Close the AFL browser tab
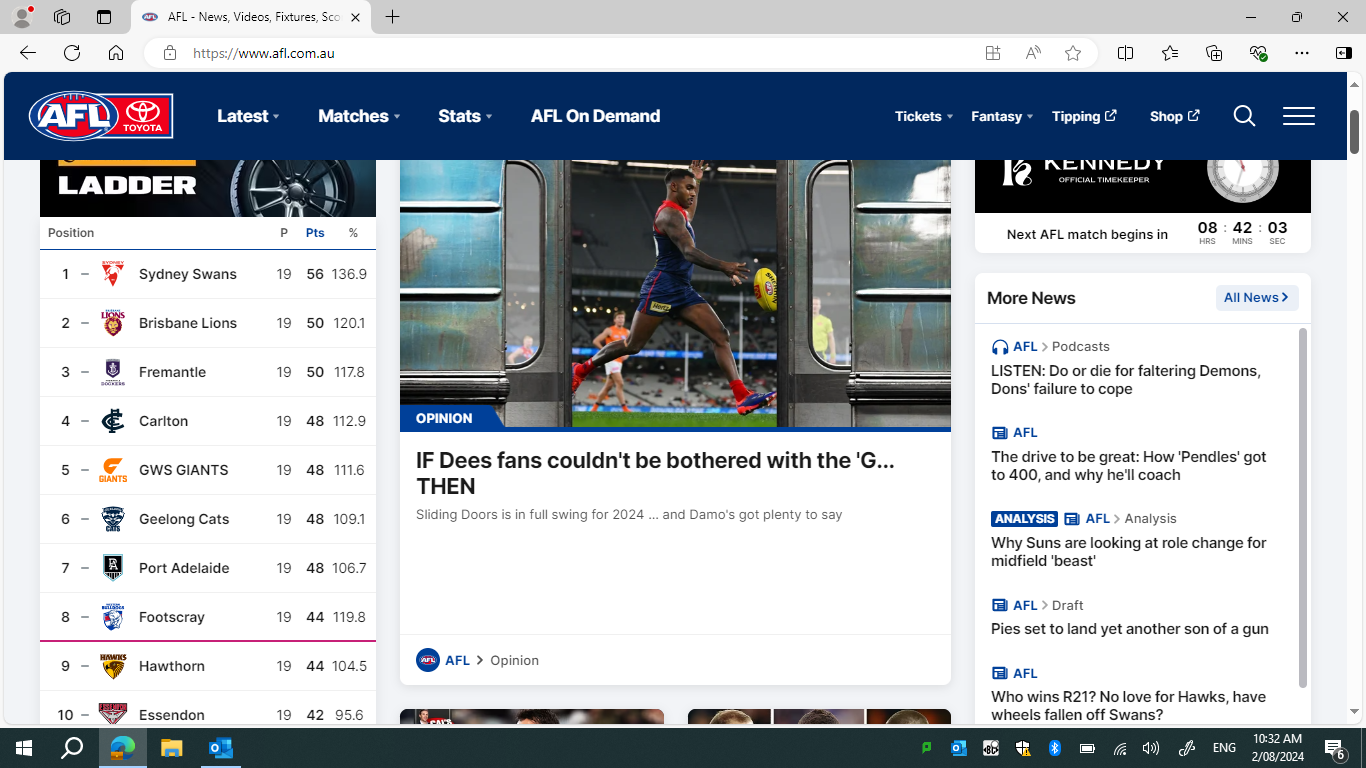The image size is (1366, 768). (x=355, y=17)
